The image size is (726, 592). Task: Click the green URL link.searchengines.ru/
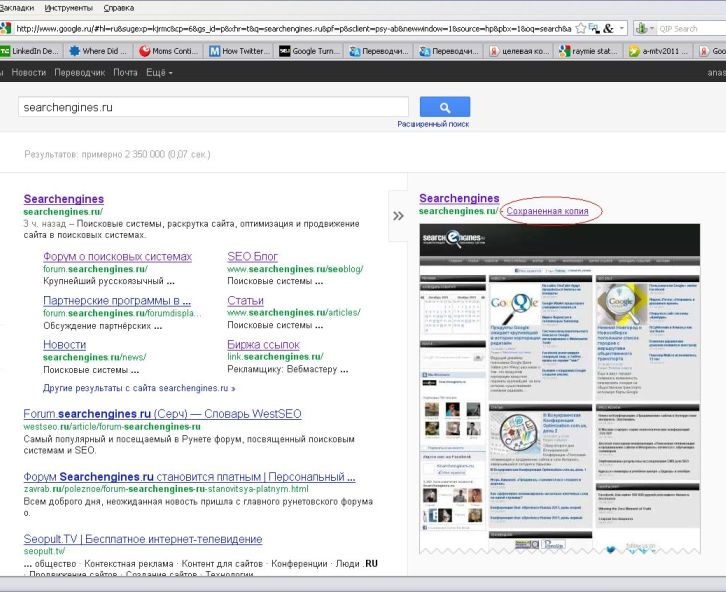point(275,357)
